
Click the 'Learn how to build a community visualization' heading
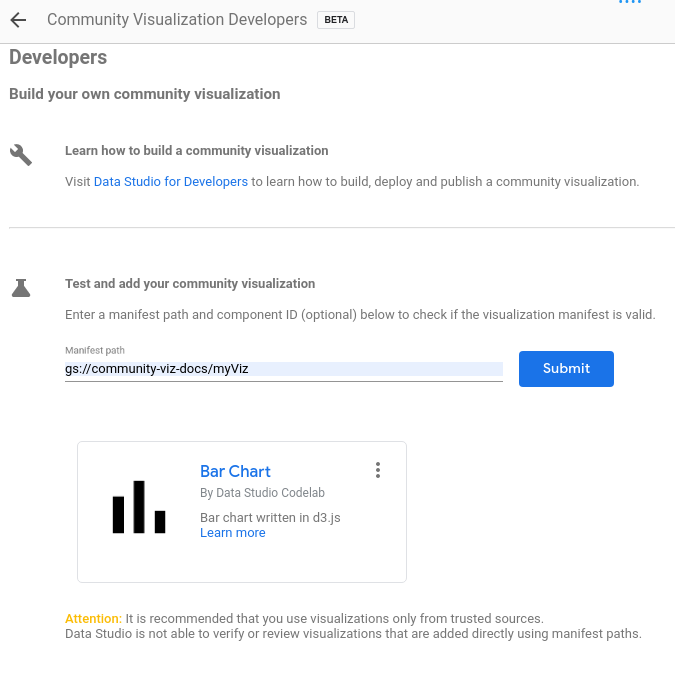point(196,151)
